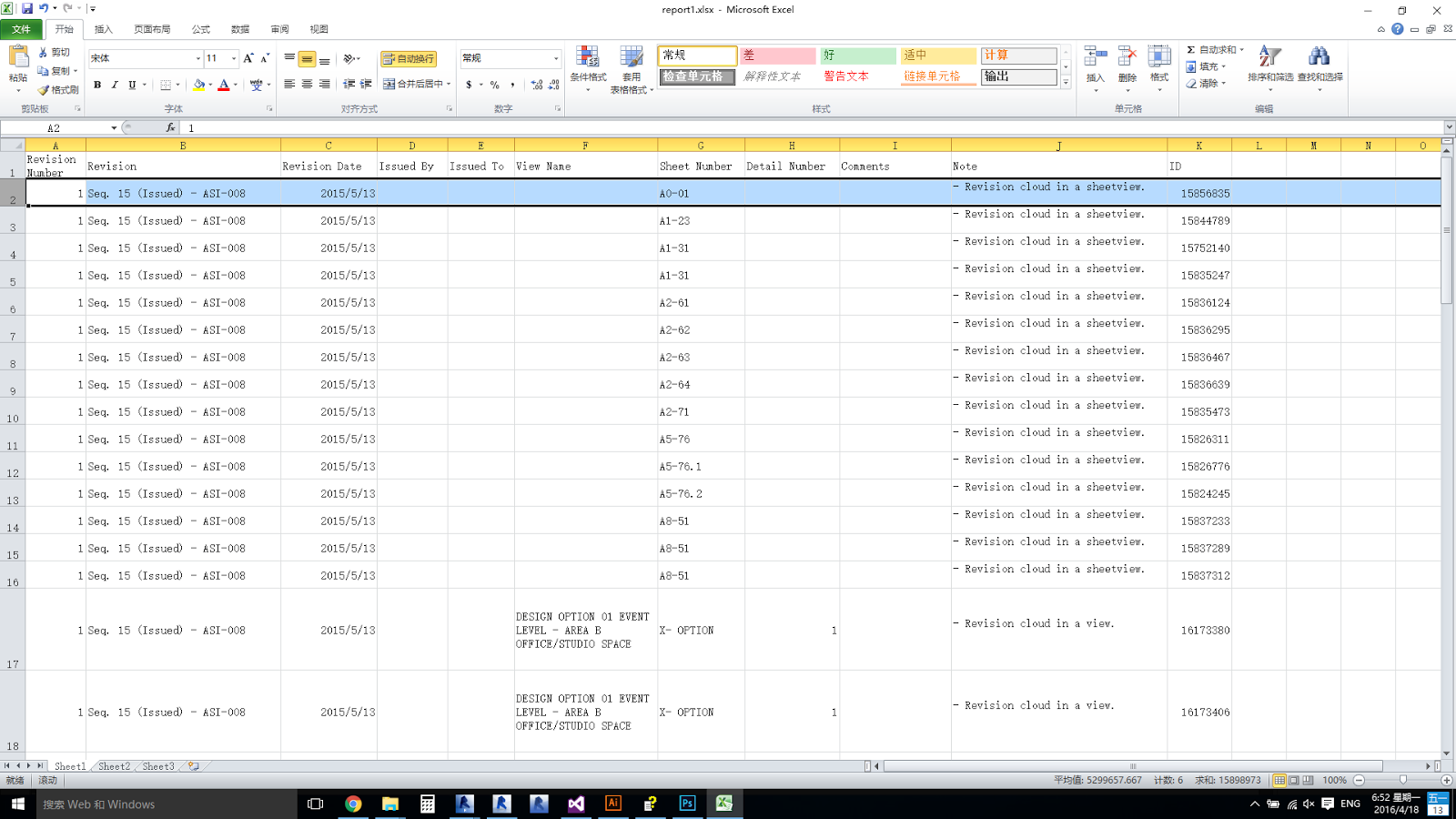Switch to the Sheet2 worksheet tab

(113, 765)
